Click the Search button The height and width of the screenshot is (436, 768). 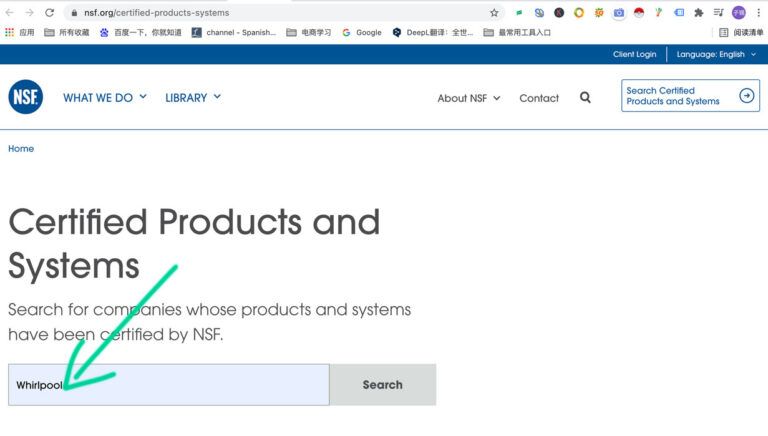(x=383, y=385)
